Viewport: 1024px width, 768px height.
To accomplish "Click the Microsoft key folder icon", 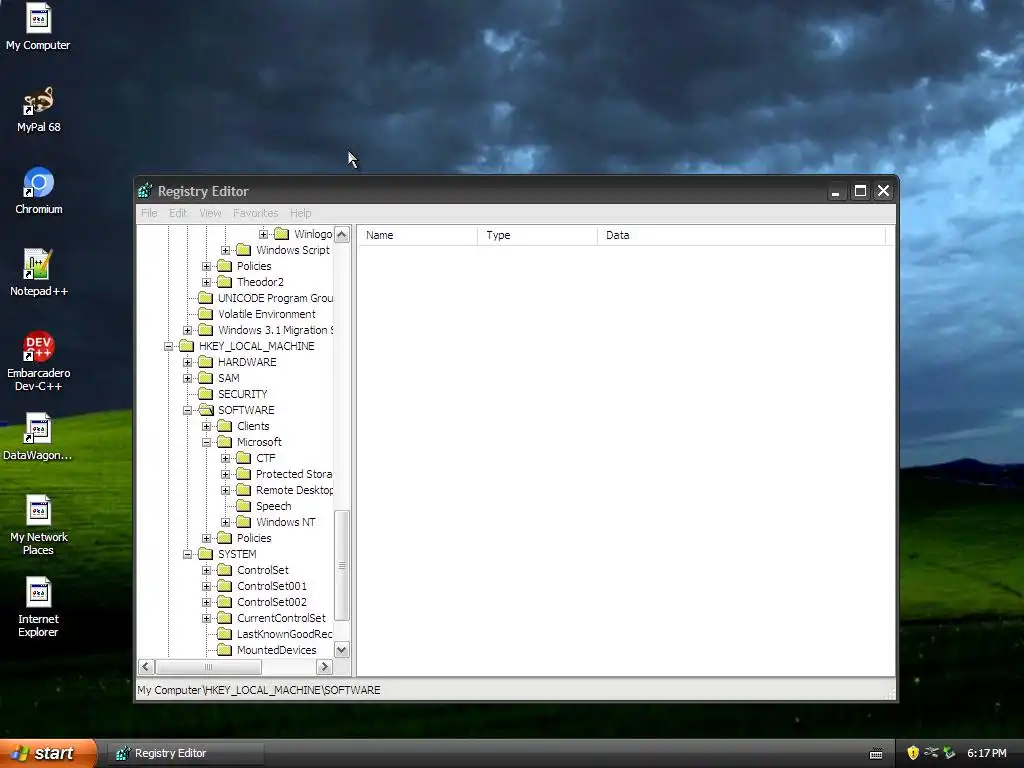I will (x=225, y=442).
